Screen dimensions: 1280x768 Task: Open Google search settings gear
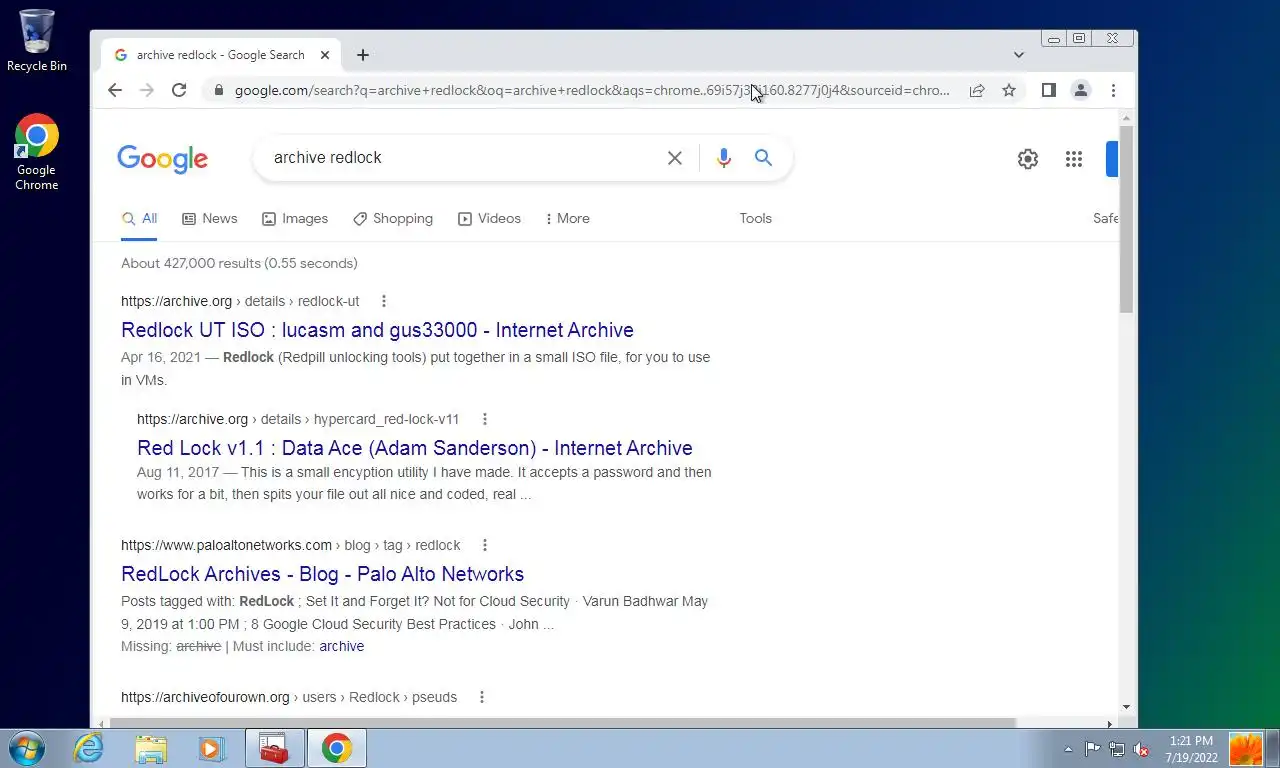coord(1028,159)
